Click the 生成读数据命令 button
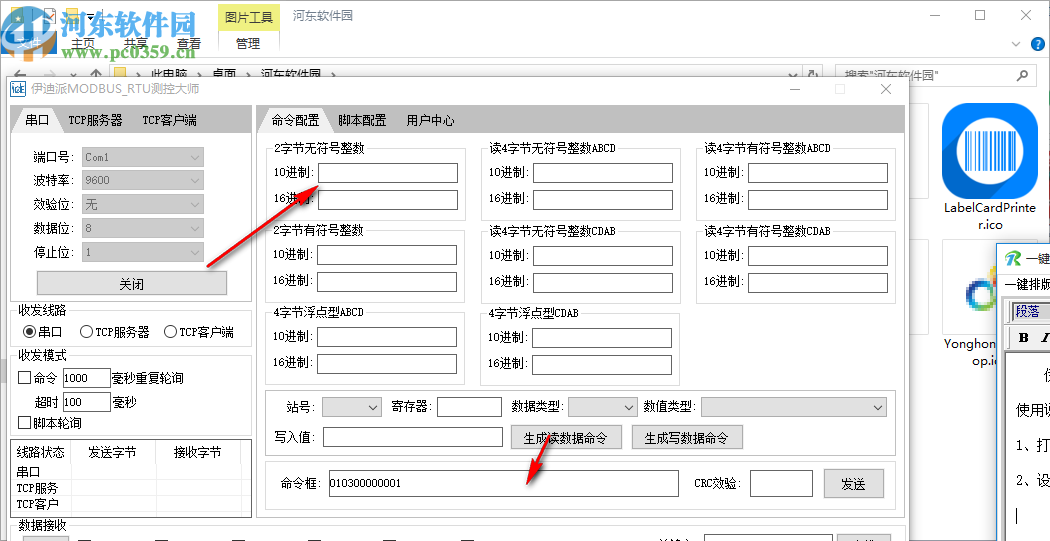 pos(566,438)
